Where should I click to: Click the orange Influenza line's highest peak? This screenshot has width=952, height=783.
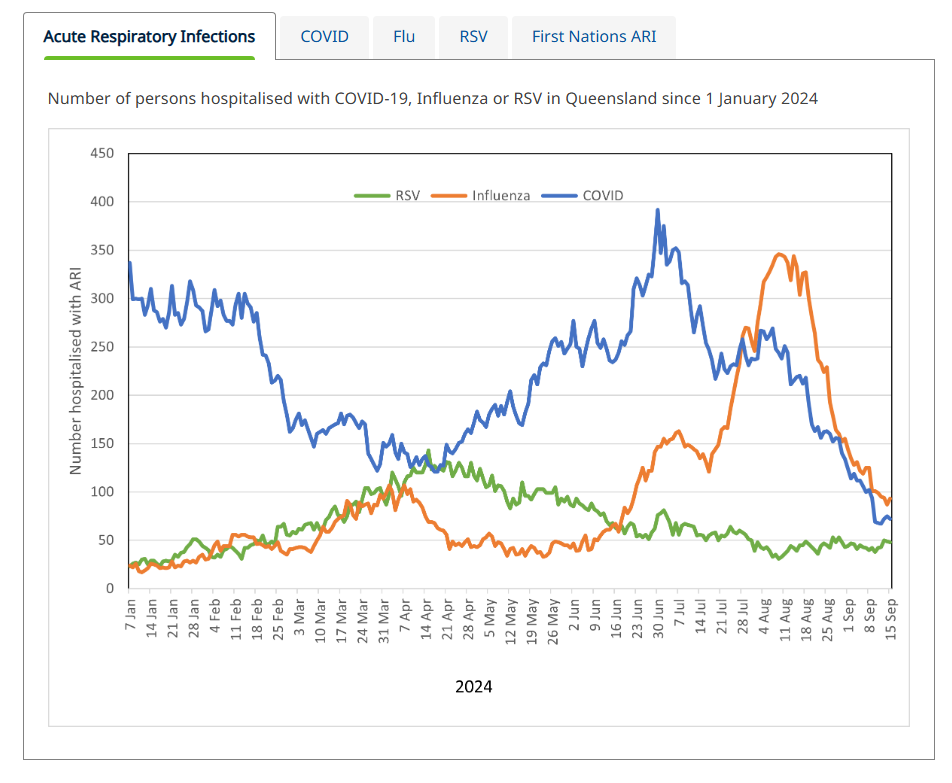(x=780, y=254)
